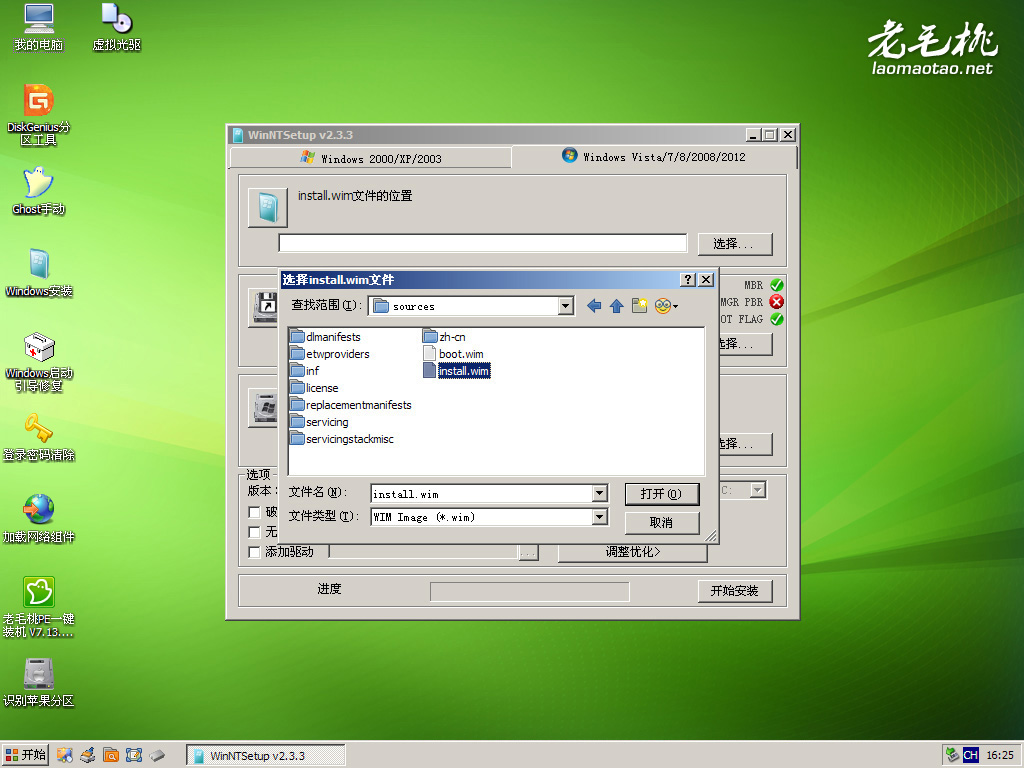
Task: Select the inf folder
Action: [x=305, y=371]
